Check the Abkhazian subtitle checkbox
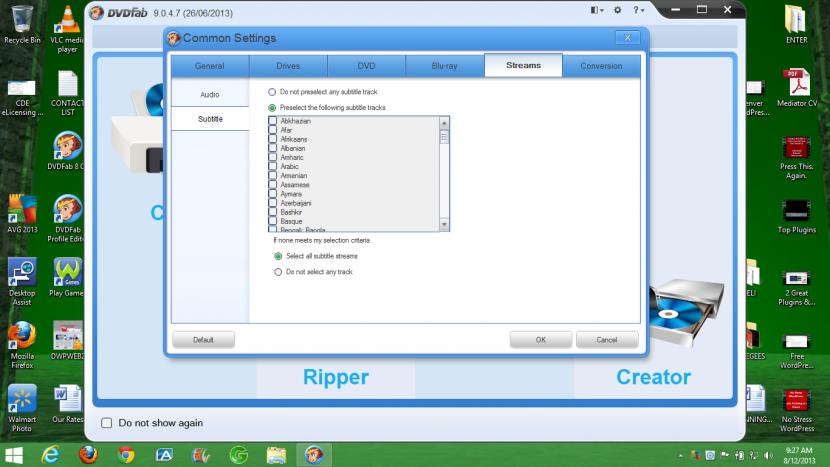The image size is (830, 467). (273, 121)
